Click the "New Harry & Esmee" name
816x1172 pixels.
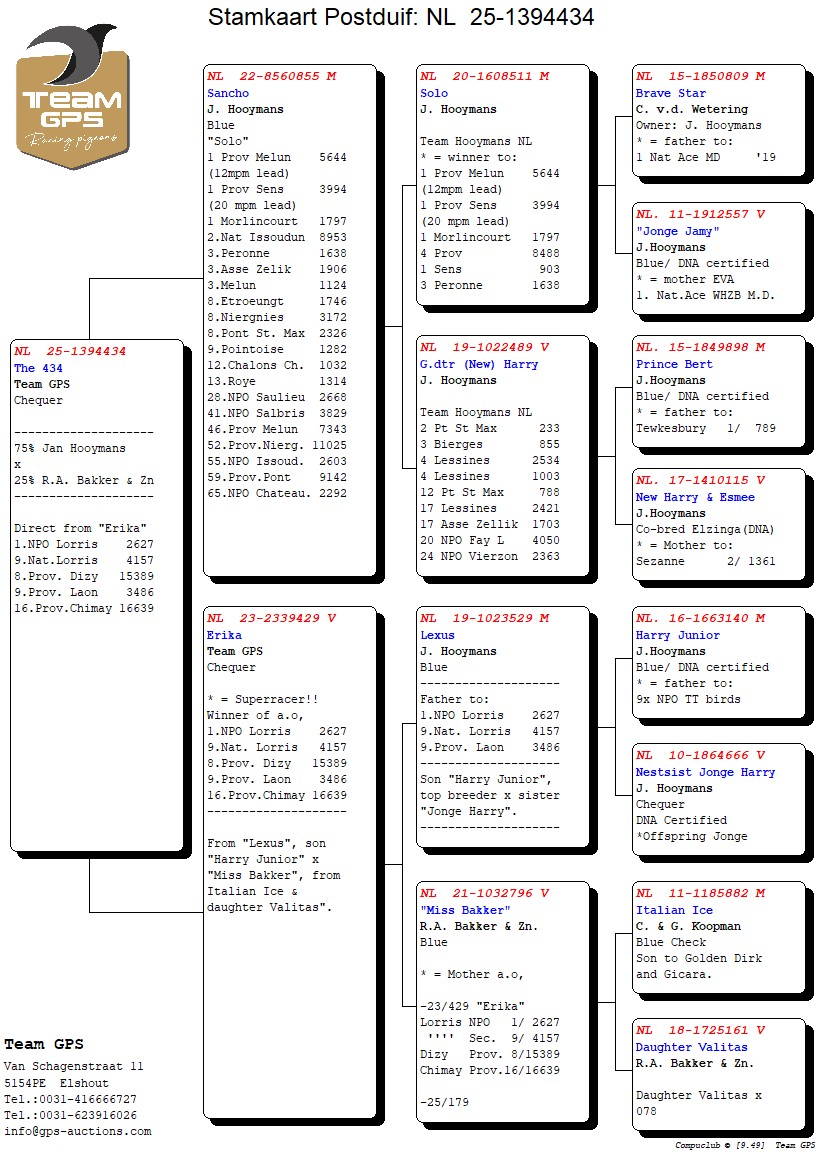[x=695, y=497]
